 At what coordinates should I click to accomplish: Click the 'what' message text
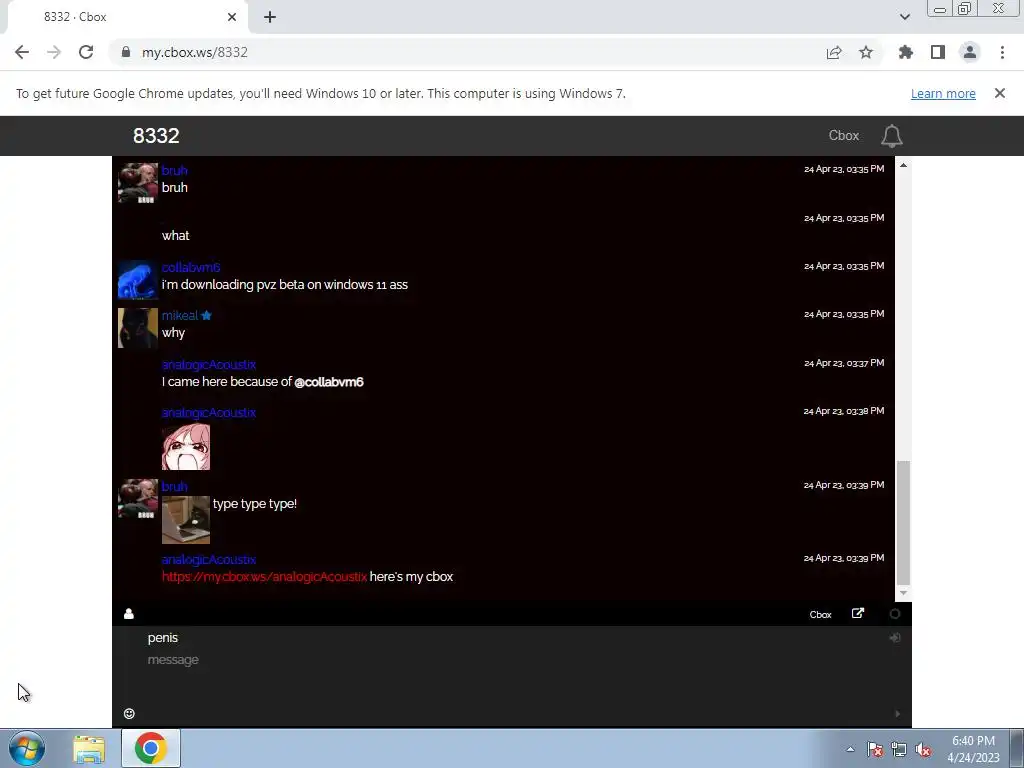(x=176, y=236)
